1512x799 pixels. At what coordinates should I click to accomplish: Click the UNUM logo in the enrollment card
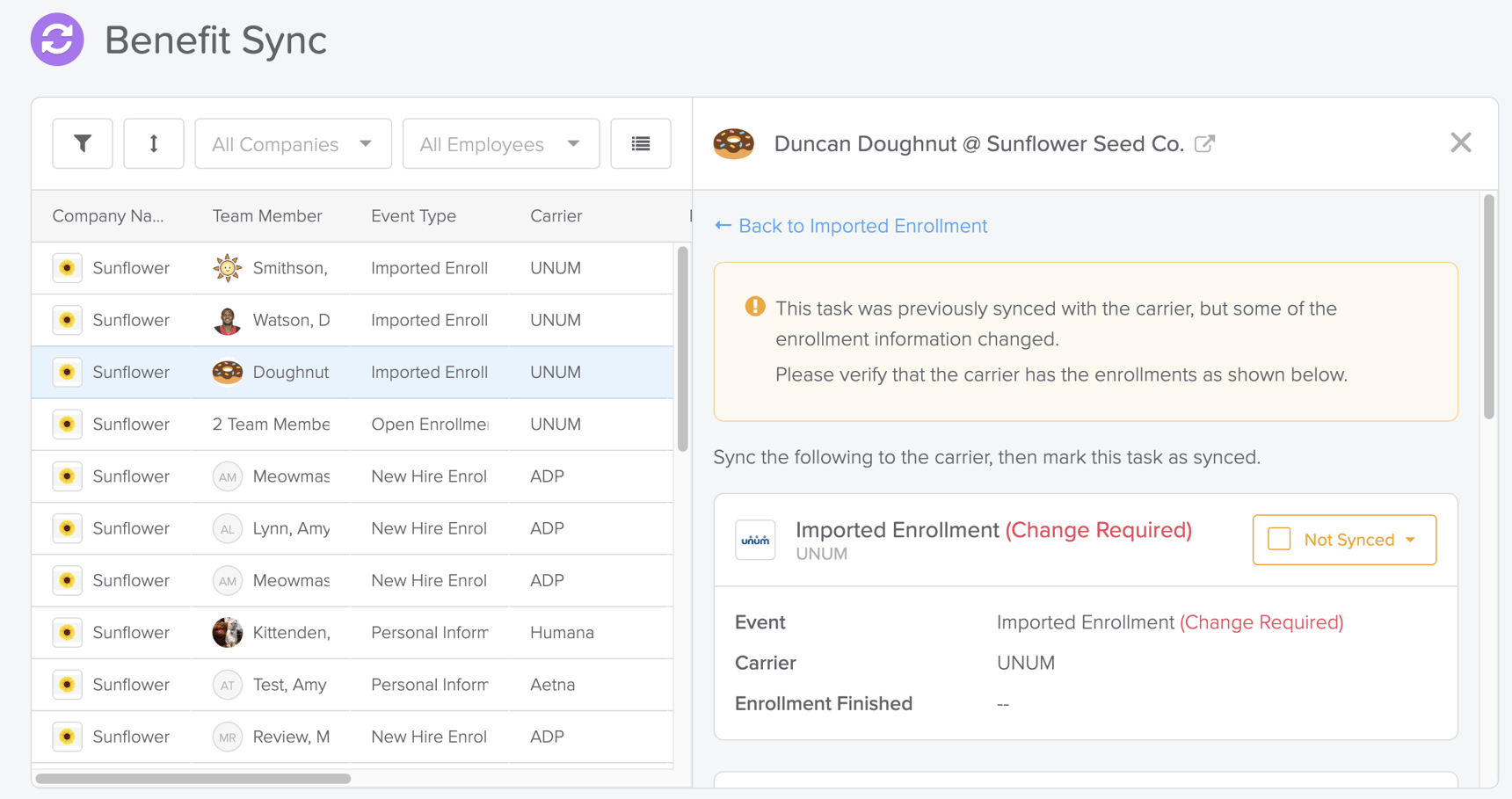point(756,540)
